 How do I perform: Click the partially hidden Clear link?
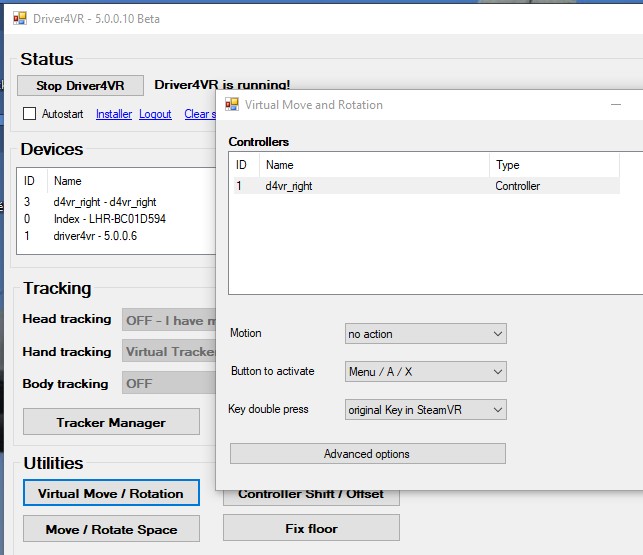tap(200, 114)
